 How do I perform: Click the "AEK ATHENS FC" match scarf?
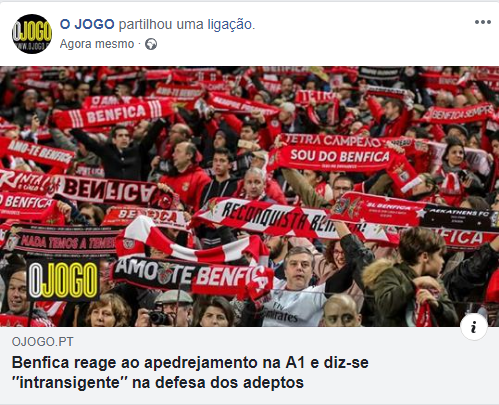point(459,217)
